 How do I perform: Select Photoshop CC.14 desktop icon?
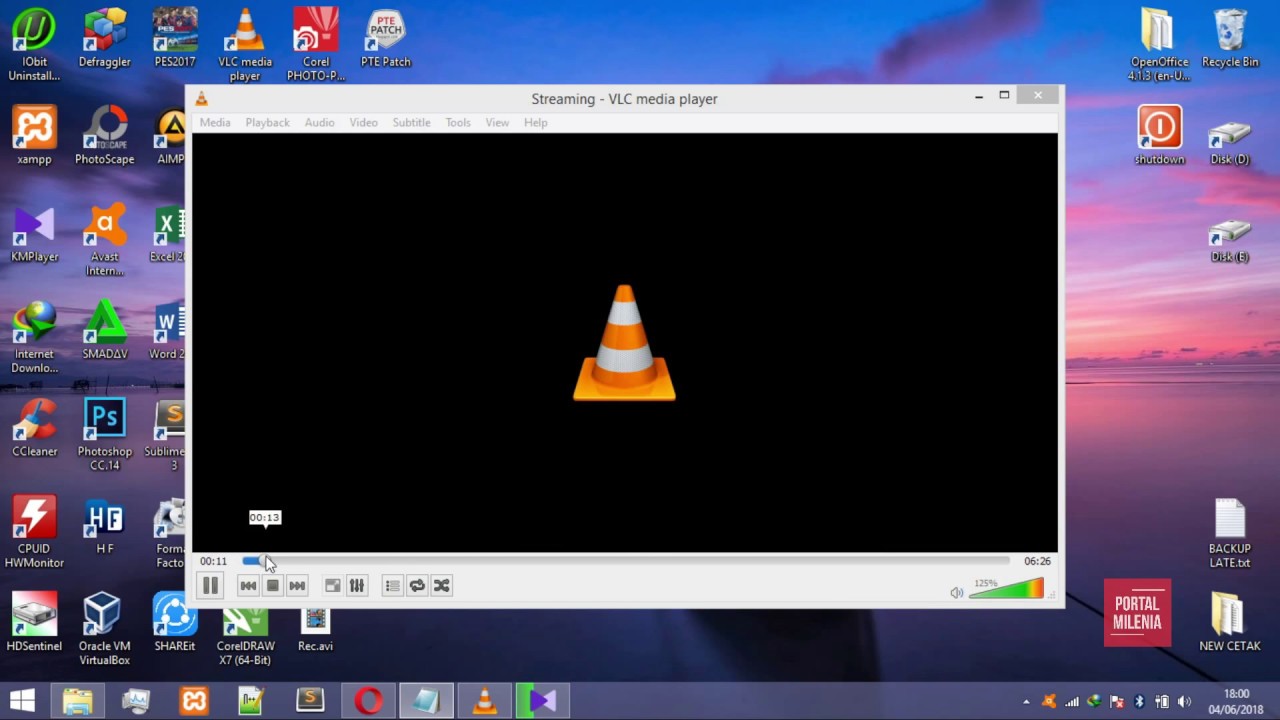click(x=105, y=435)
